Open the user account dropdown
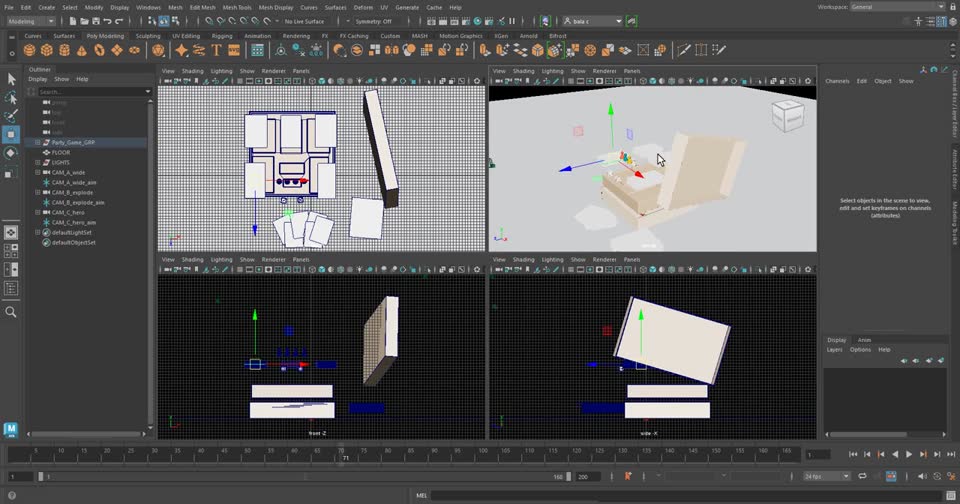This screenshot has height=504, width=960. click(x=593, y=21)
